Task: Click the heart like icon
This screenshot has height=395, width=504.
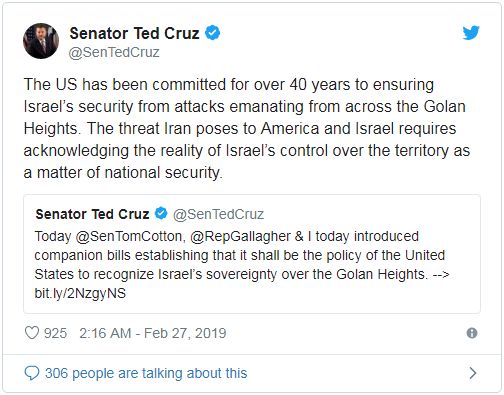Action: click(32, 333)
